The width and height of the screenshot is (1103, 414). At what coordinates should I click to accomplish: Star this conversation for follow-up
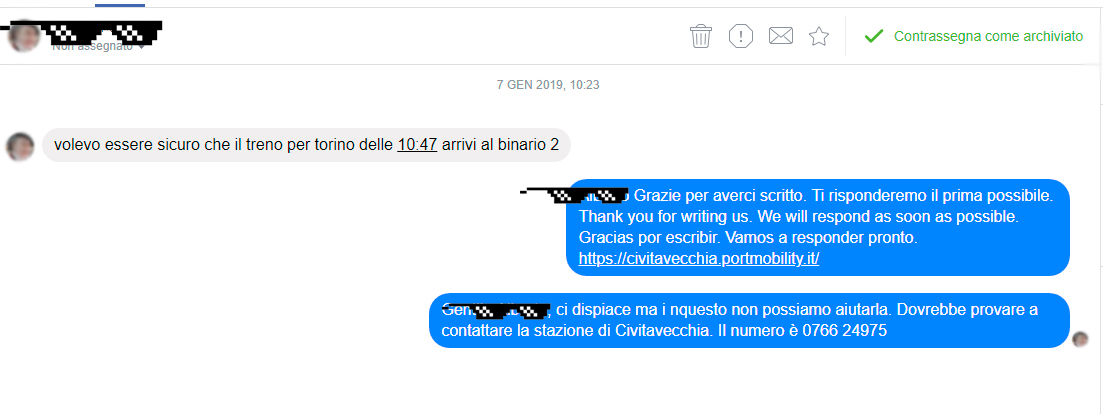[x=819, y=36]
